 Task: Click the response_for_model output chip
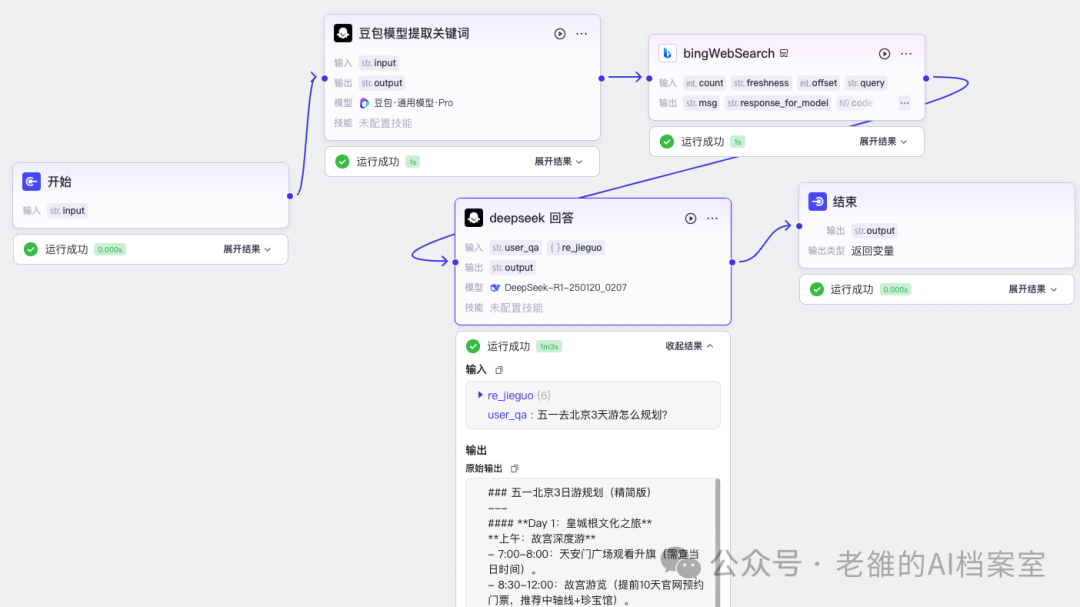778,103
